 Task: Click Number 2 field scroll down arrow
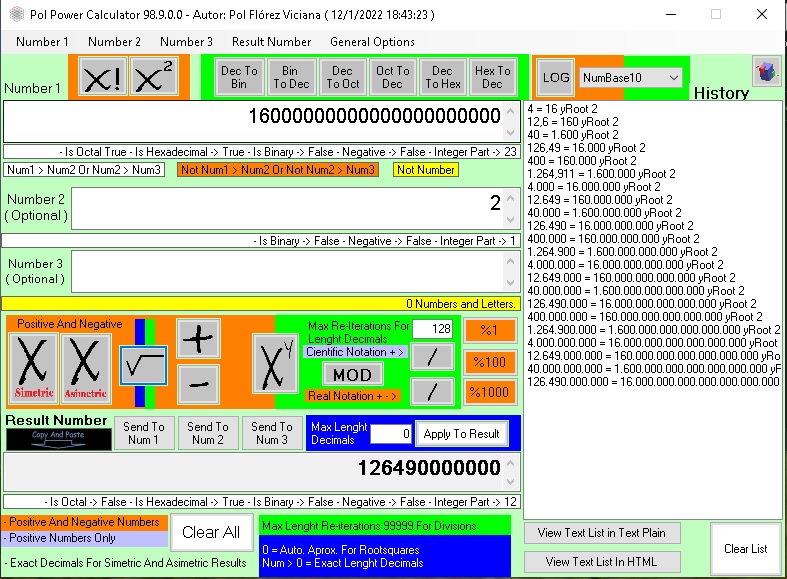point(511,220)
